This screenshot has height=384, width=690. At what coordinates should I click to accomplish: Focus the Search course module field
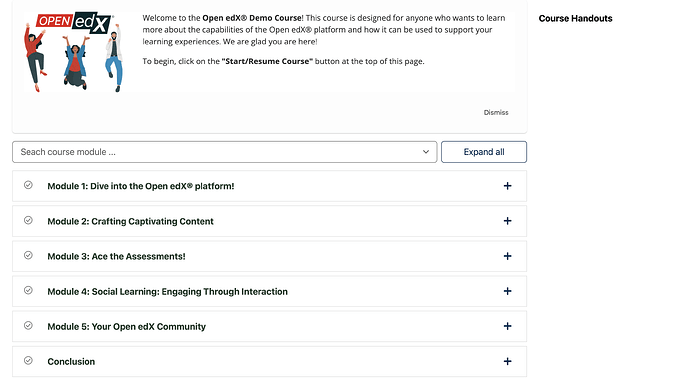point(224,152)
